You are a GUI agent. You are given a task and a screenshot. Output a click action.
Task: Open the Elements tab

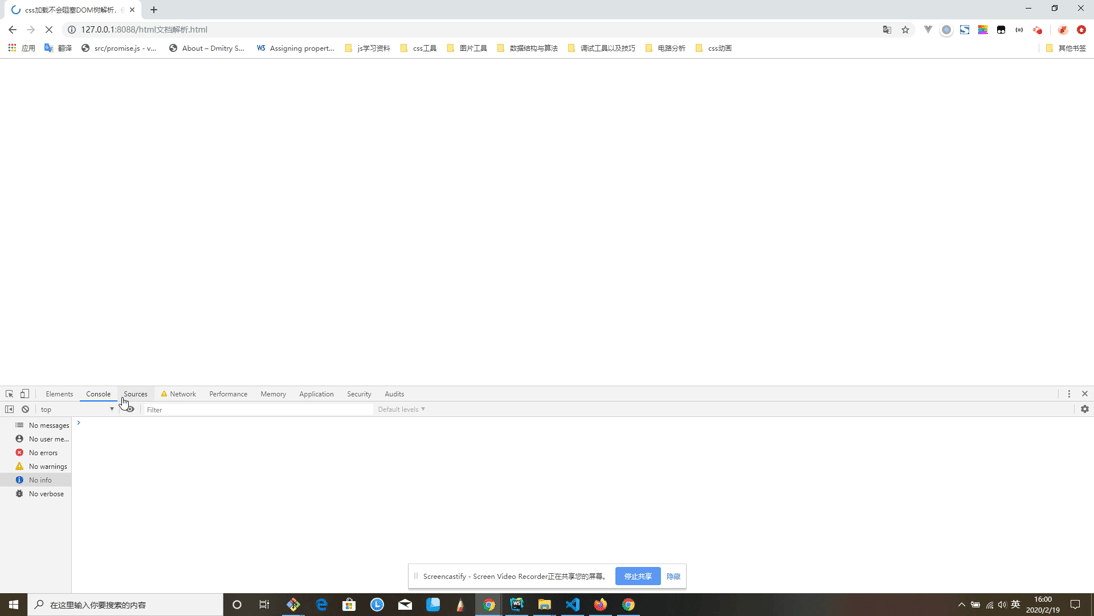[x=59, y=394]
